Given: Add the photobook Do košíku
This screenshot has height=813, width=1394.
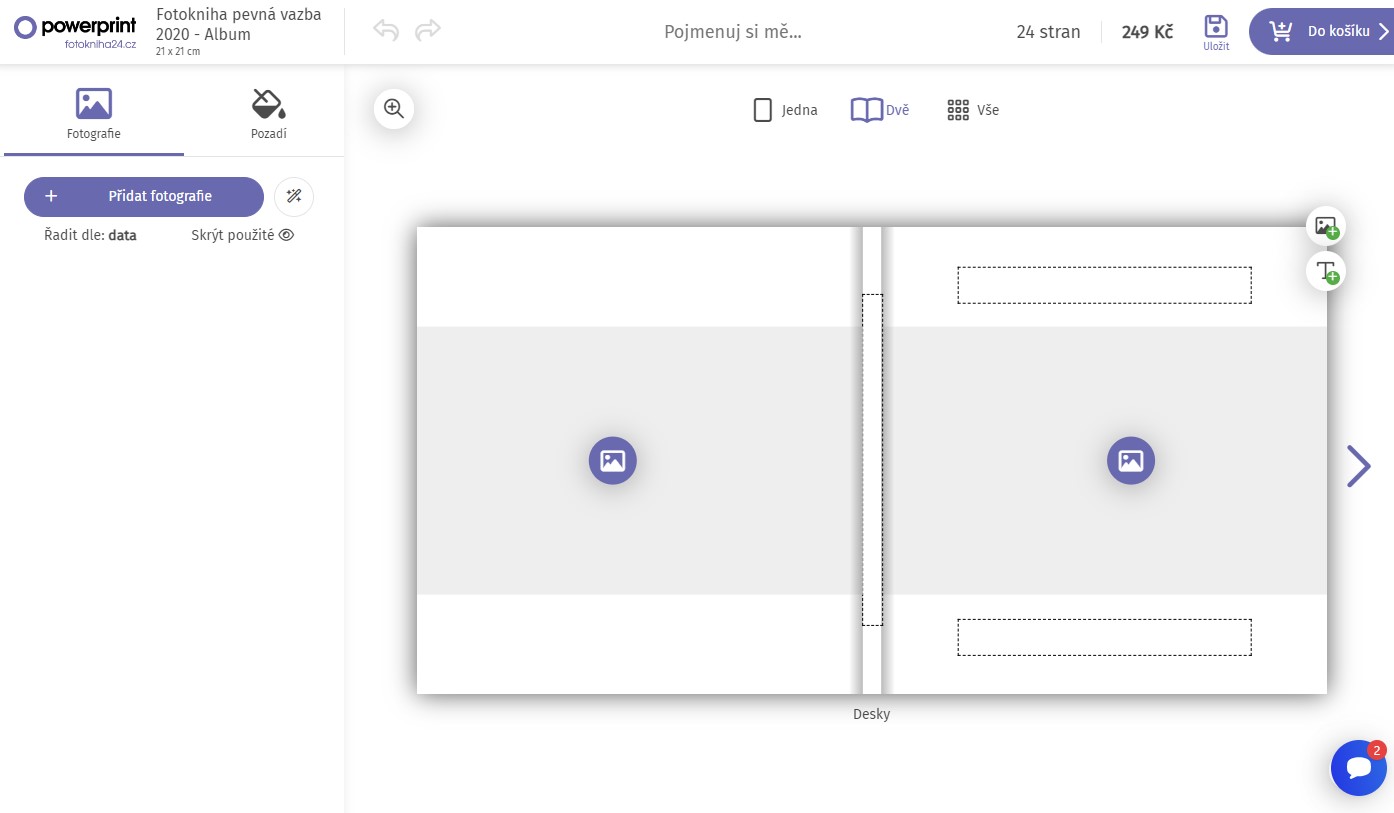Looking at the screenshot, I should point(1321,31).
